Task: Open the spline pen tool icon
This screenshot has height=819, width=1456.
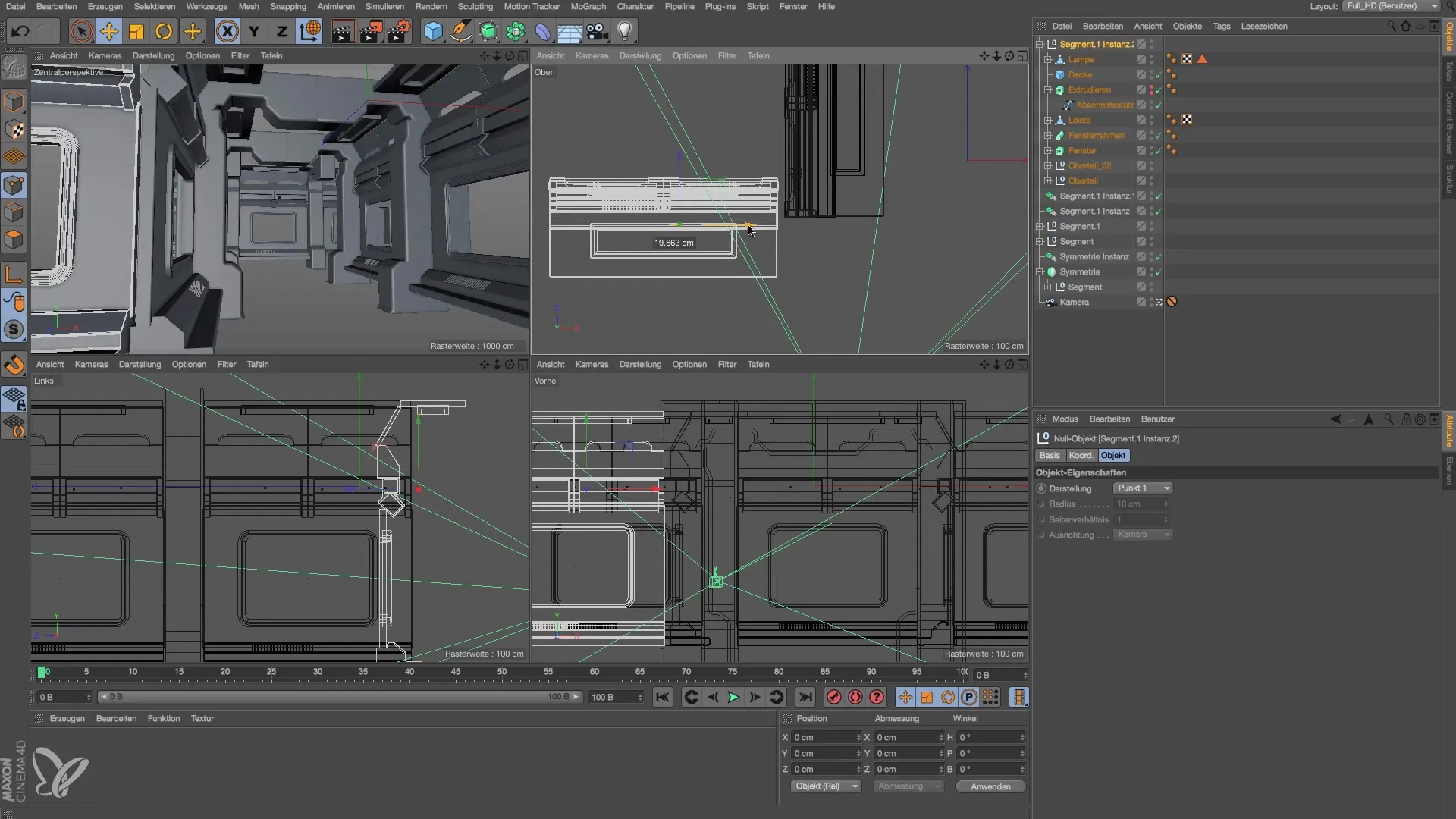Action: pos(460,31)
